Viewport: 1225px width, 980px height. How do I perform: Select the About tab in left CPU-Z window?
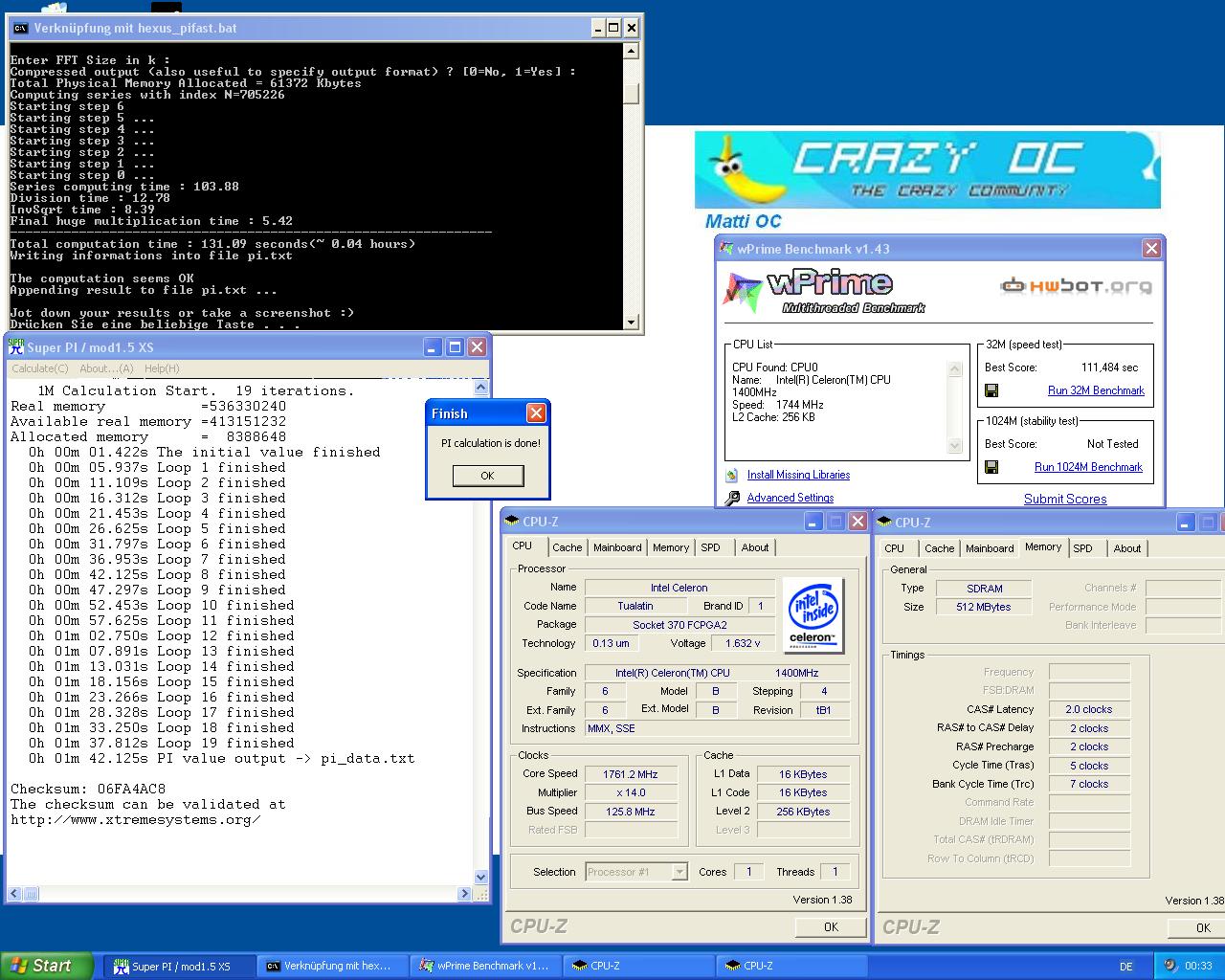[755, 547]
